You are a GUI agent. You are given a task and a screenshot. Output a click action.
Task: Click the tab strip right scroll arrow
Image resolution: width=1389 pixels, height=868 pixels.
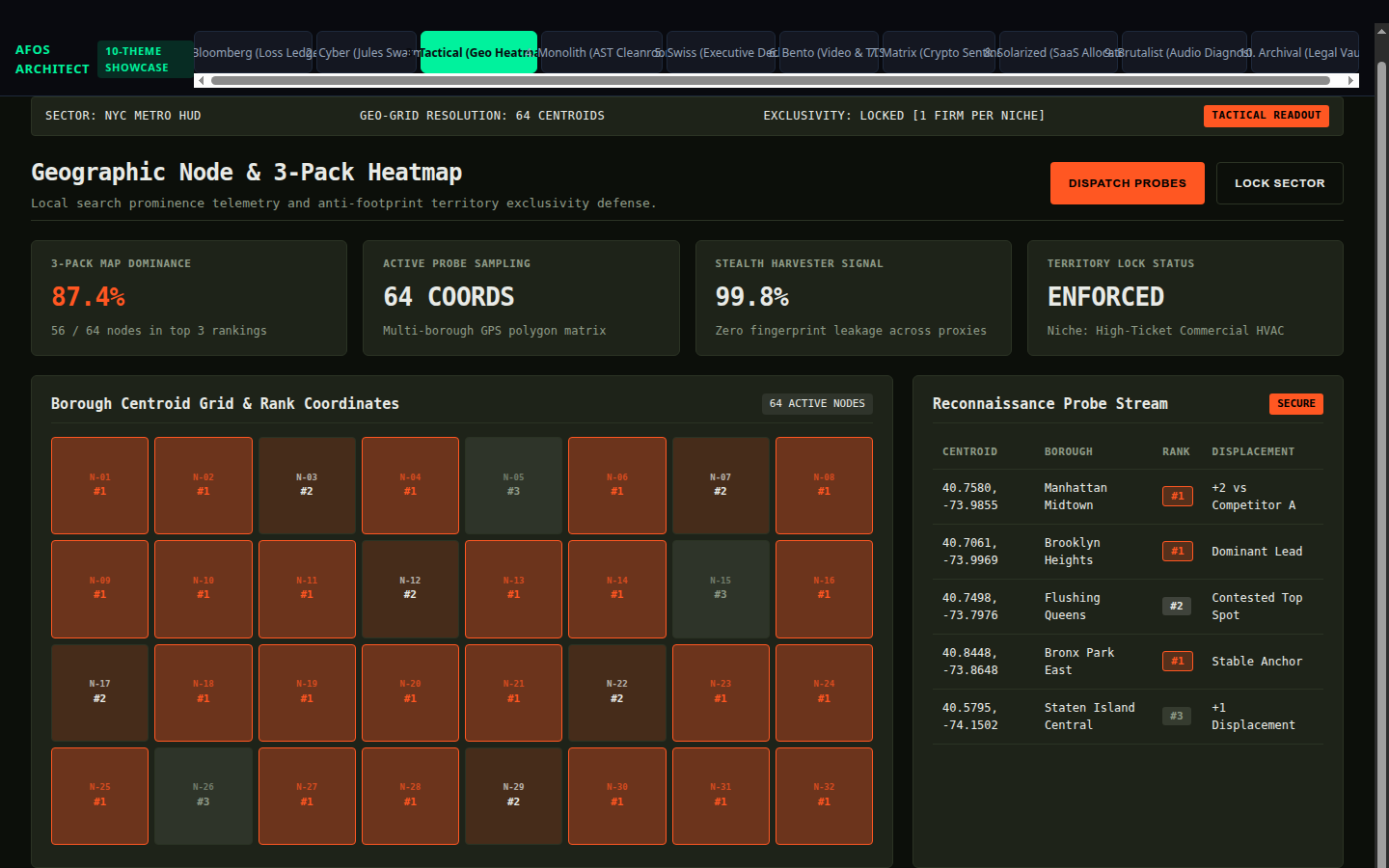(1351, 81)
